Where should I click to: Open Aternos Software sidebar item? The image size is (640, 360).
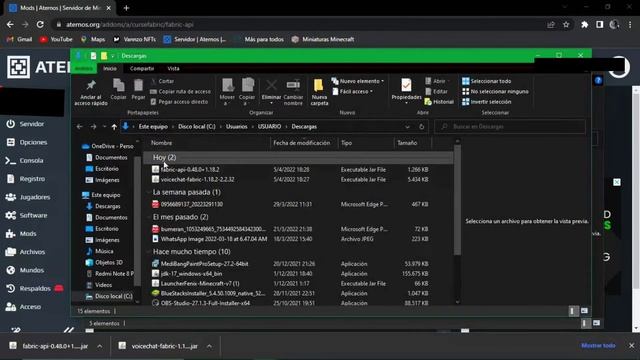[27, 216]
